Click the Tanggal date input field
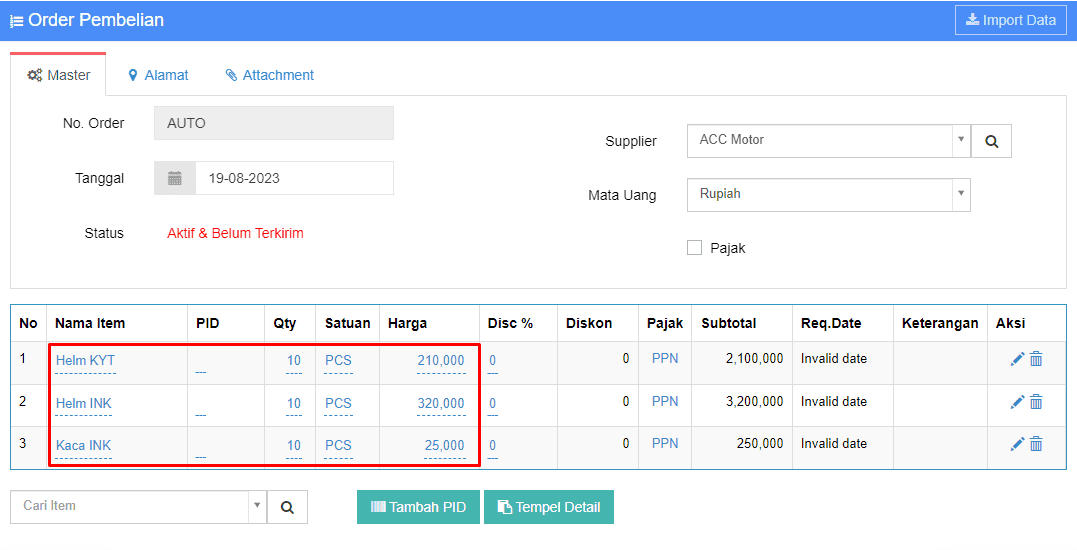The height and width of the screenshot is (550, 1077). [x=295, y=178]
